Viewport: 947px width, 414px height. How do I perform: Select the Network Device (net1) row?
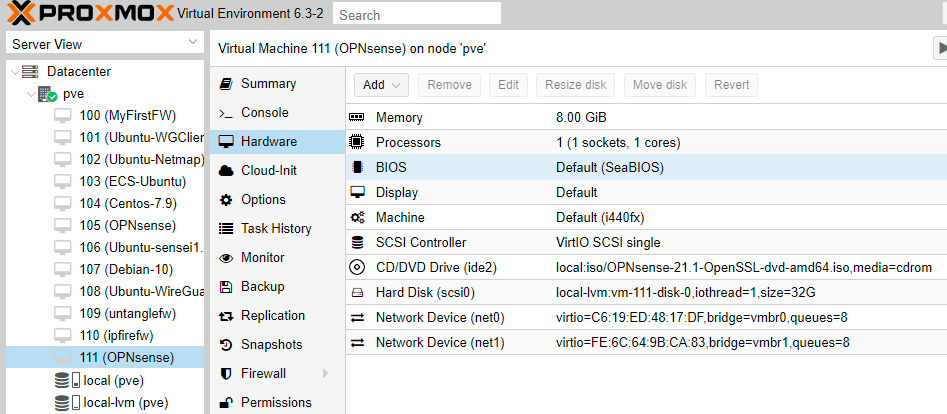coord(646,343)
